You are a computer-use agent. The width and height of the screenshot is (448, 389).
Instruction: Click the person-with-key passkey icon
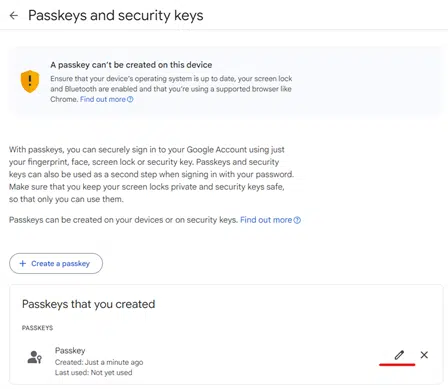[34, 357]
